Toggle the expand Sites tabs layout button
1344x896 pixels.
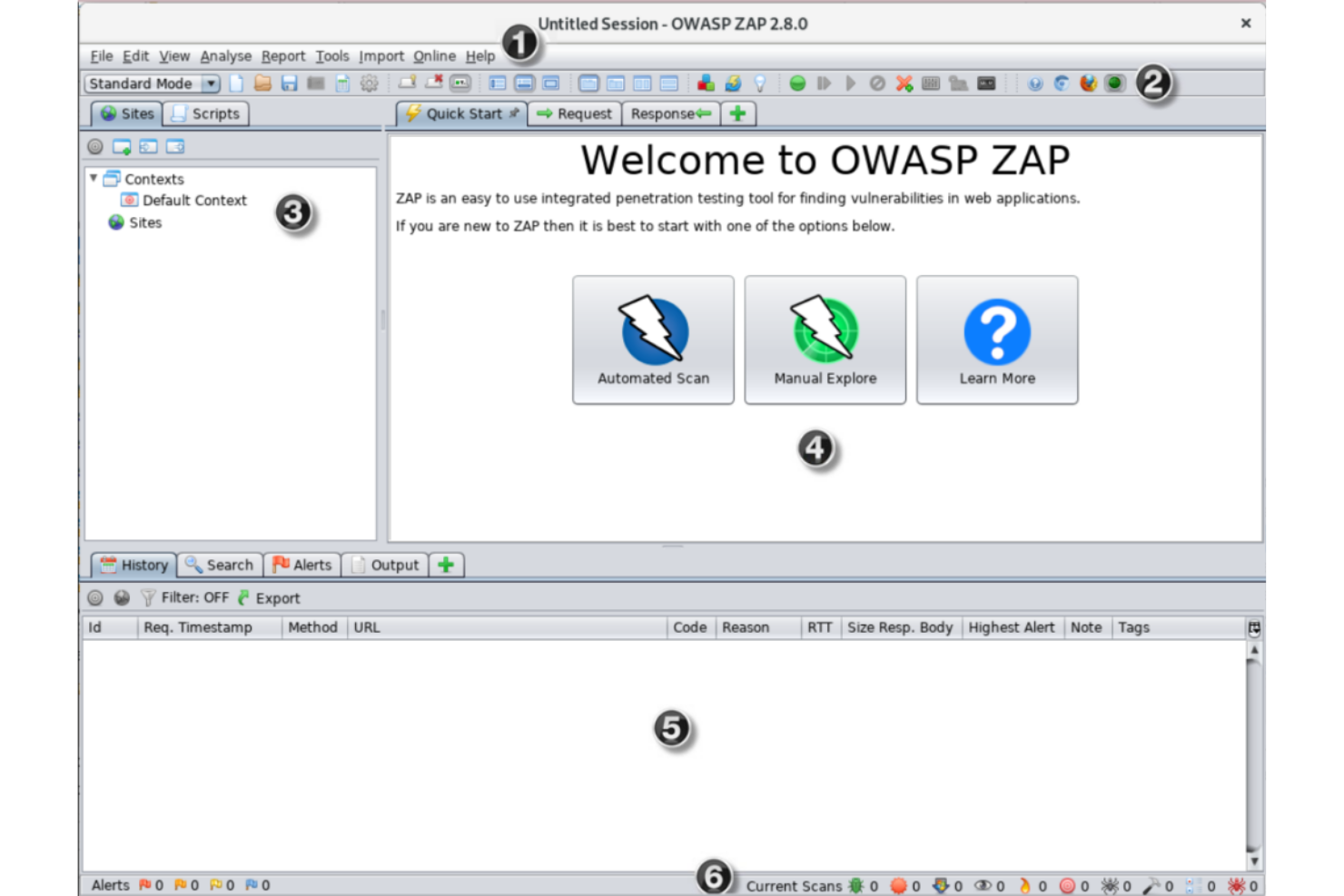coord(497,84)
